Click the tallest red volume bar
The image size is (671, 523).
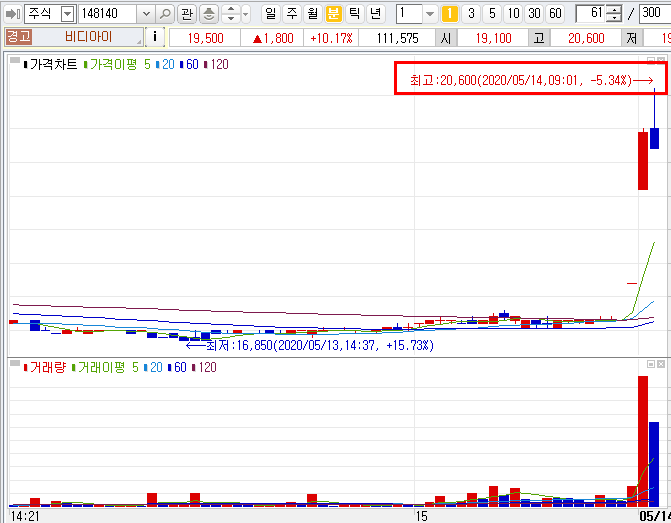[643, 442]
